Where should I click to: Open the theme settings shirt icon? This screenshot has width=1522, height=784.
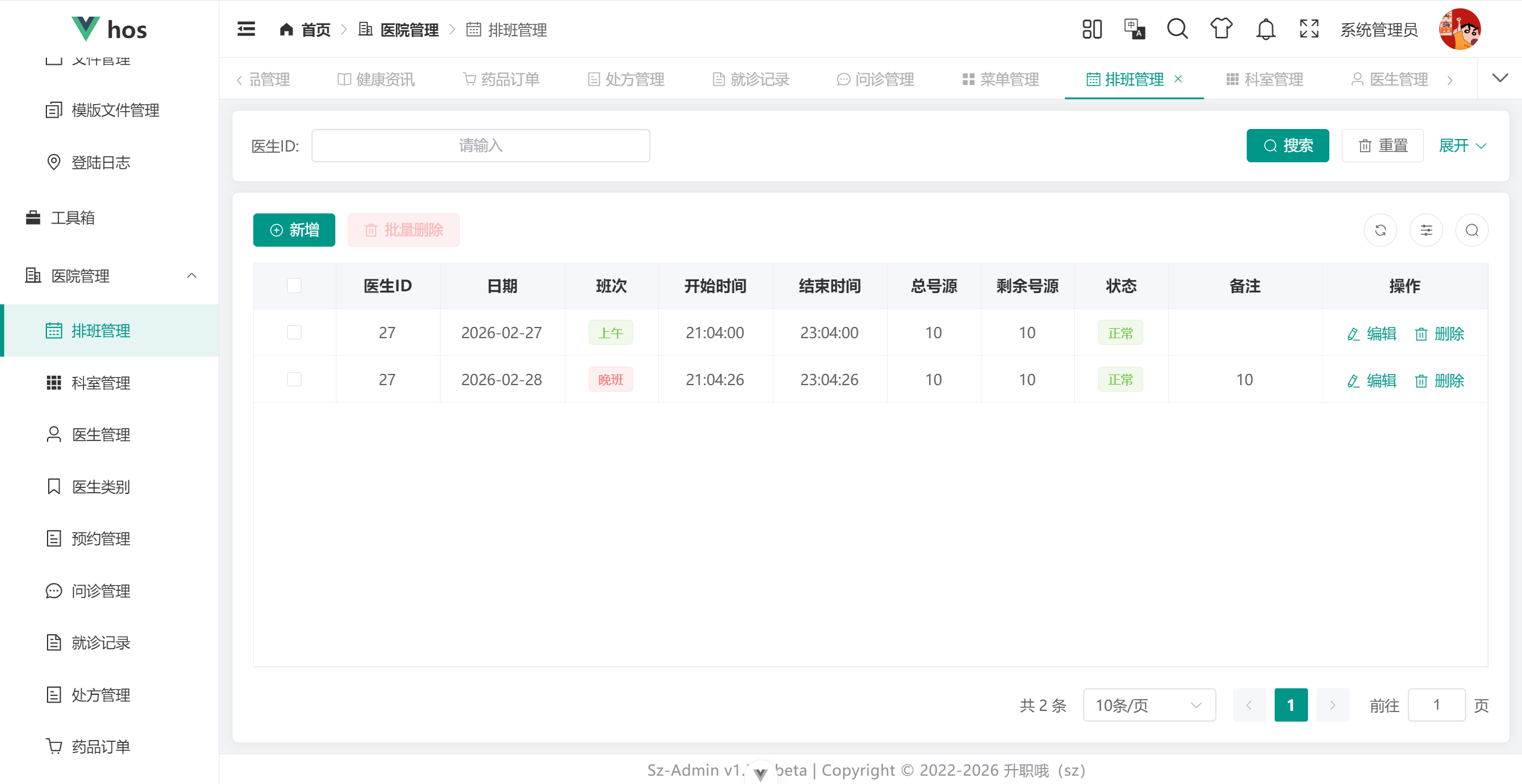coord(1221,29)
